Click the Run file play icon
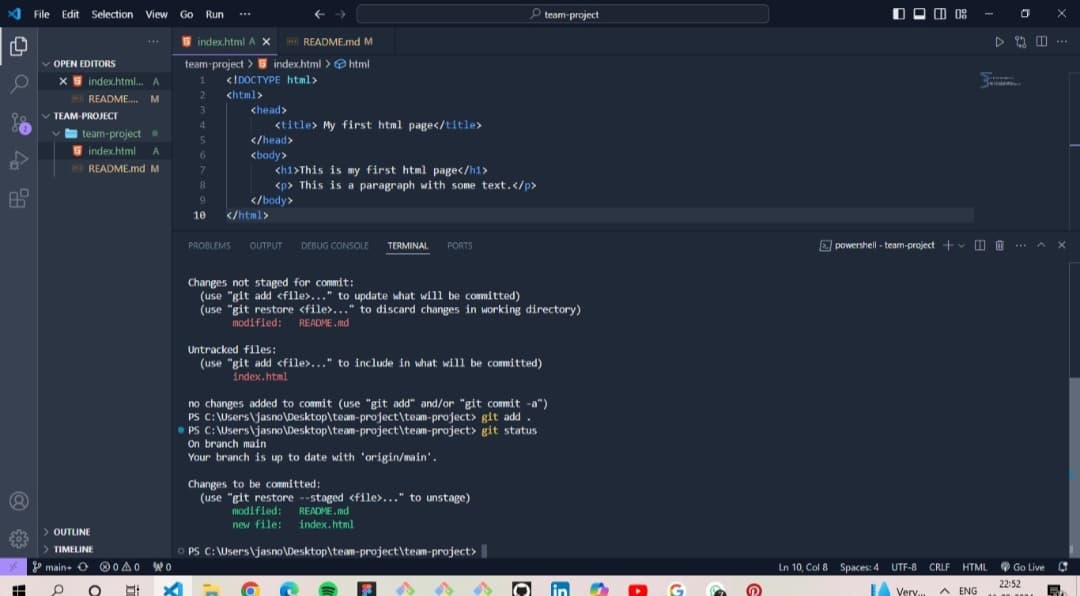The image size is (1080, 596). (998, 42)
